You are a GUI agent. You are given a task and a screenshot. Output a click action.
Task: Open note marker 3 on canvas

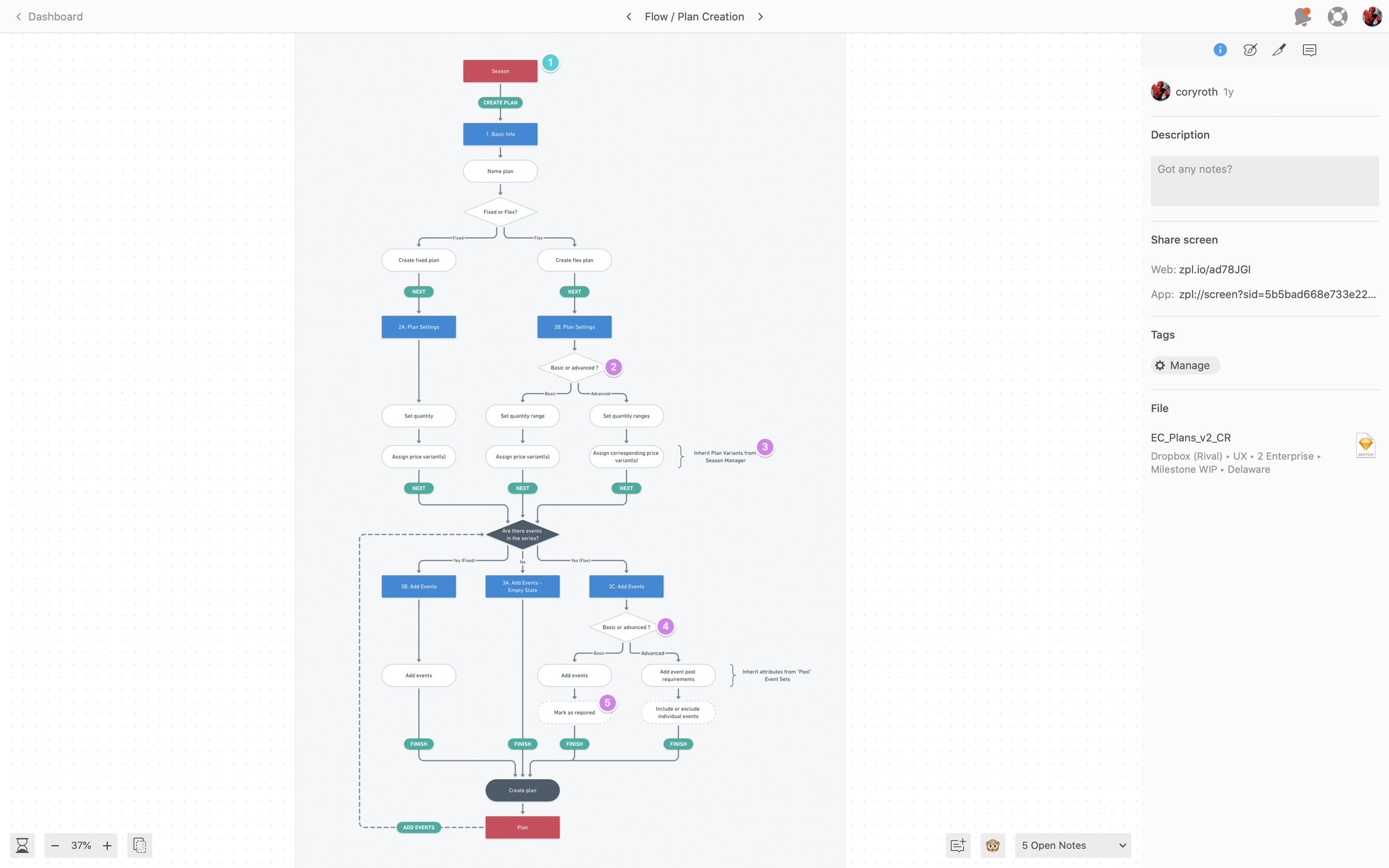click(x=765, y=446)
